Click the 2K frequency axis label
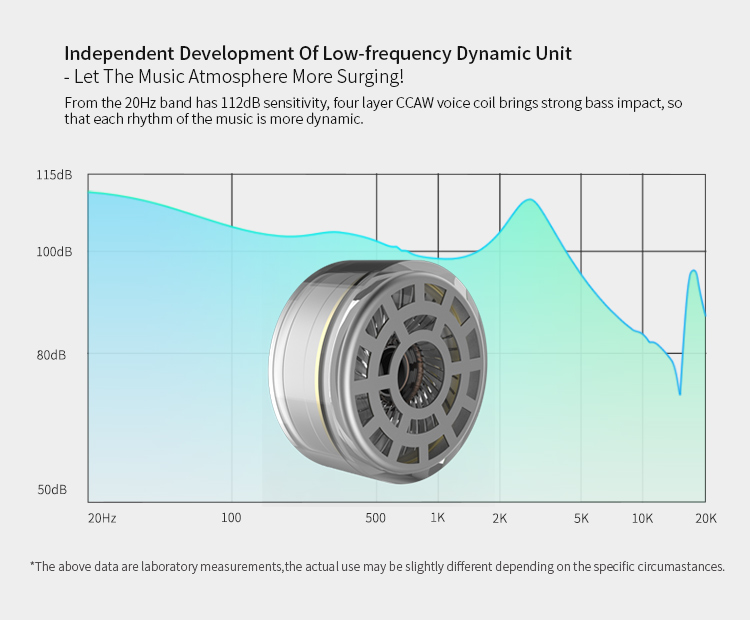 pyautogui.click(x=500, y=518)
